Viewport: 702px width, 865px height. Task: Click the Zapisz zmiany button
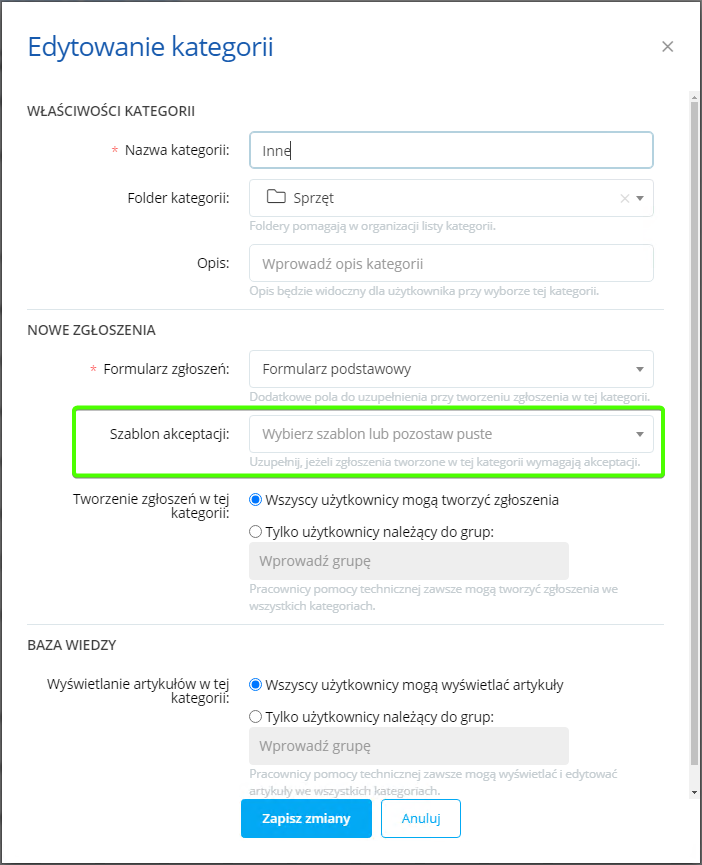click(x=305, y=818)
